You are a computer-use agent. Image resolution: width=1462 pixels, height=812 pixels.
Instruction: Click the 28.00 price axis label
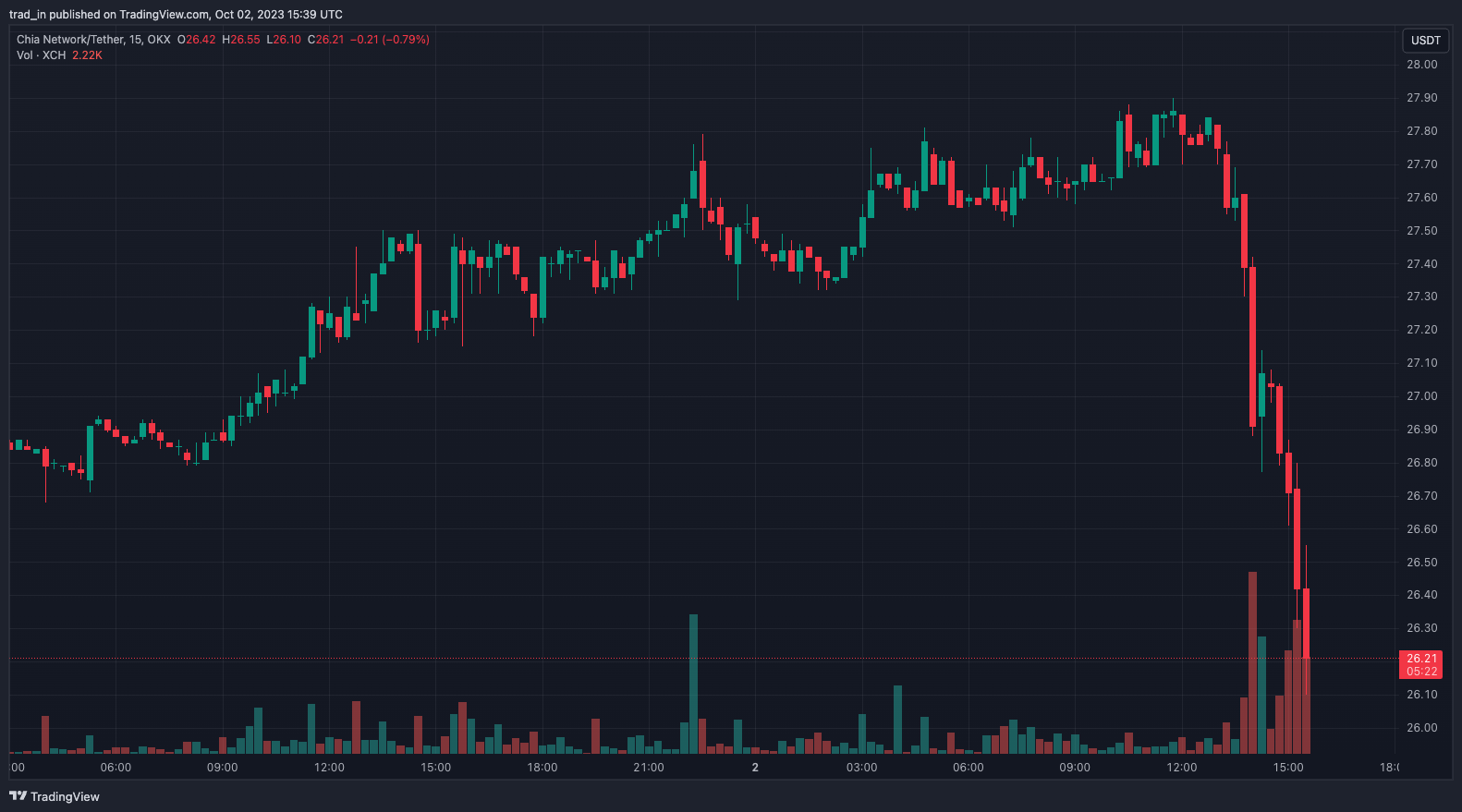tap(1421, 65)
